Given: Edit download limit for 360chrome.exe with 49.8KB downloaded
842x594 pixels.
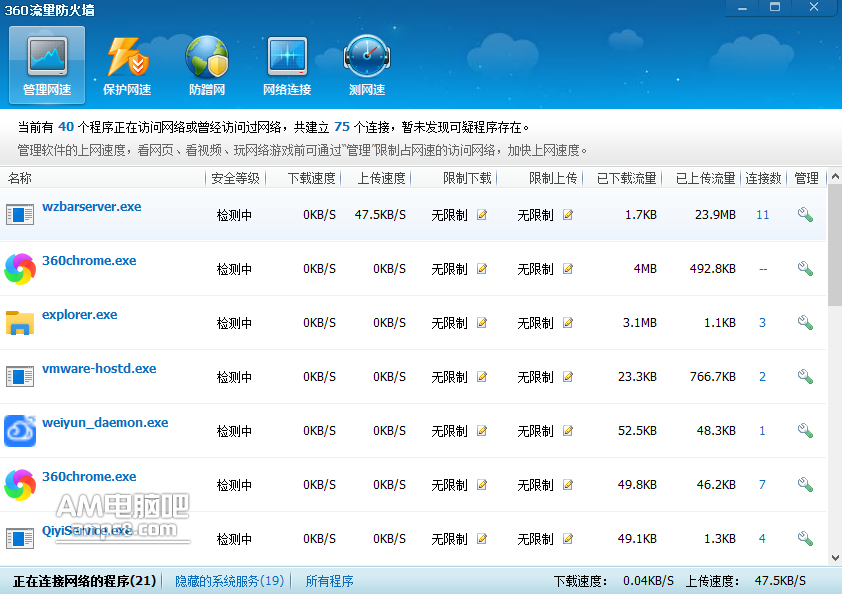Looking at the screenshot, I should tap(482, 484).
